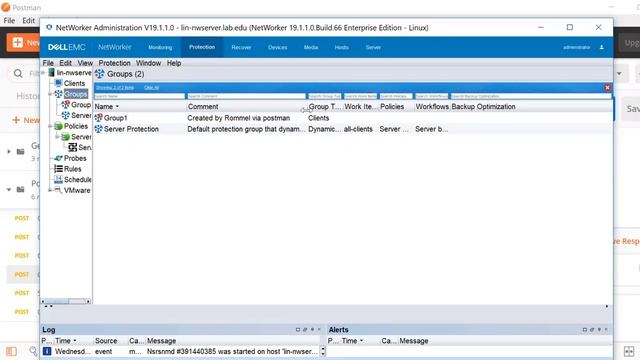
Task: Click the Postman search magnifier icon
Action: (x=18, y=73)
